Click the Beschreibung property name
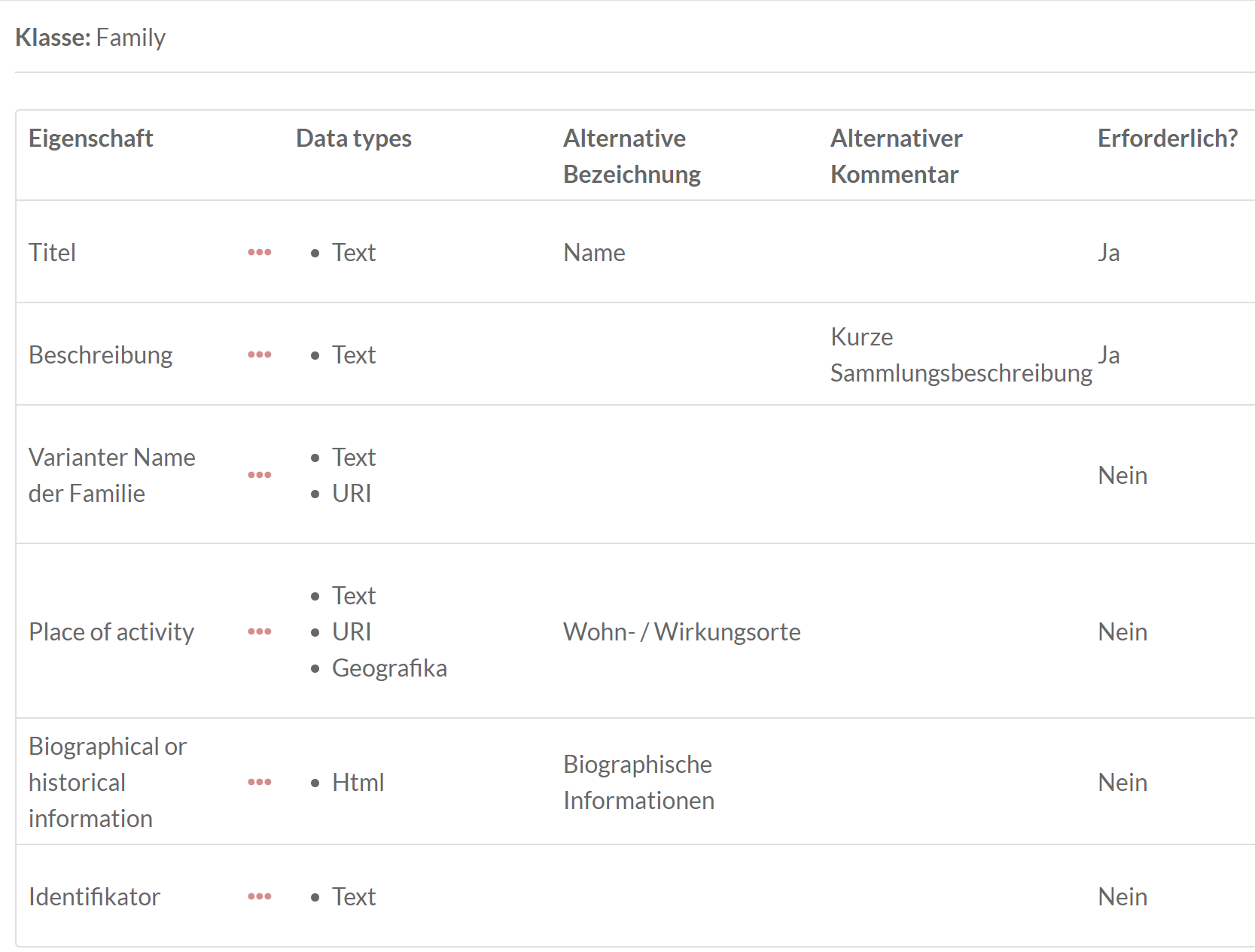Screen dimensions: 1255x952 (100, 354)
